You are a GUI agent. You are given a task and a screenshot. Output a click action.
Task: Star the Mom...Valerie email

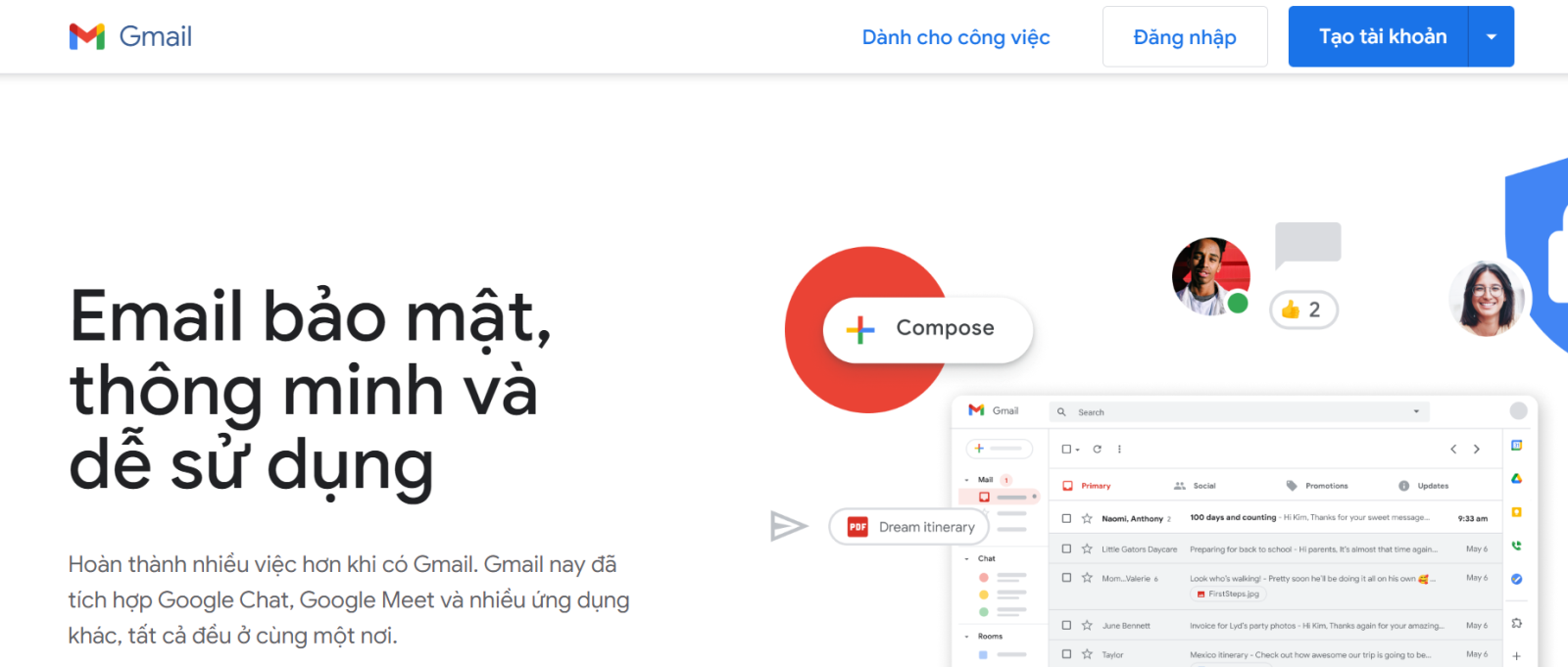(x=1087, y=578)
